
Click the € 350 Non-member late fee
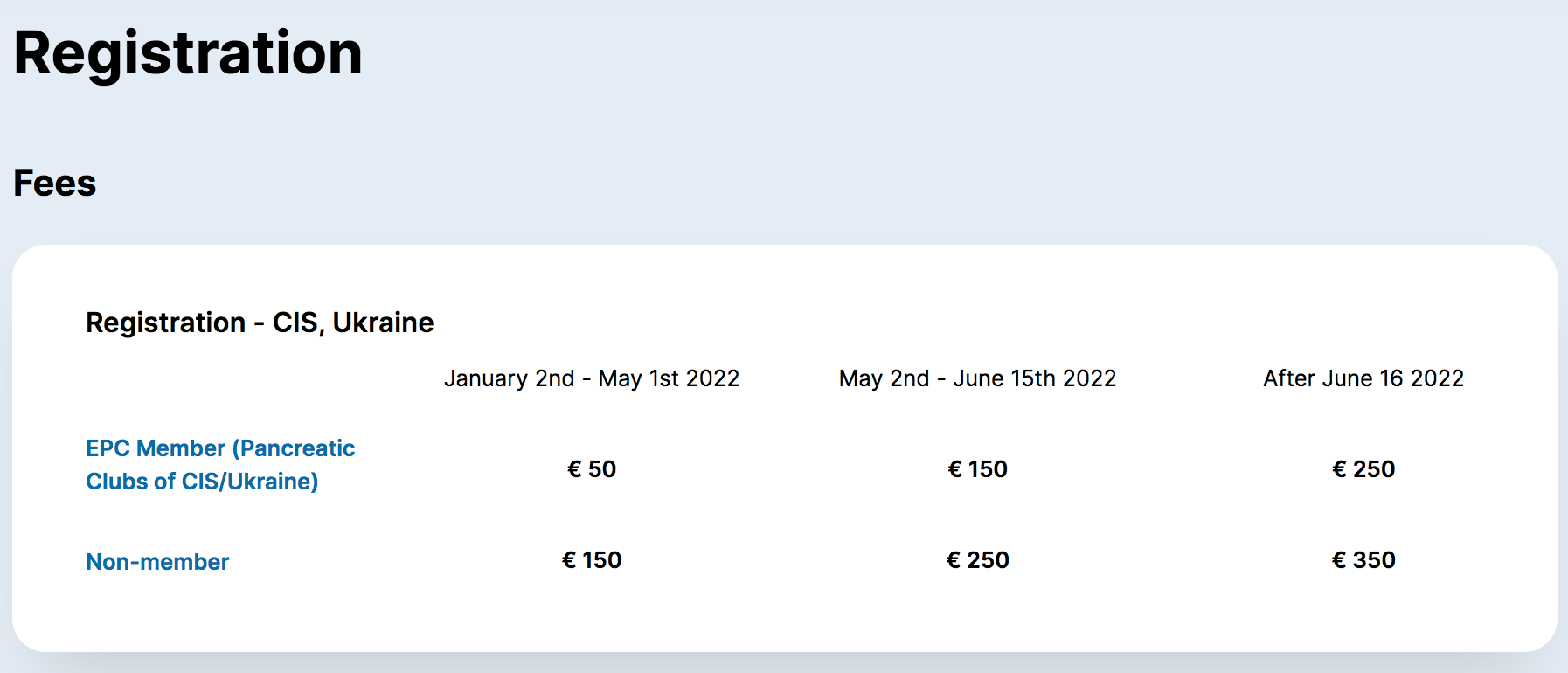point(1363,560)
